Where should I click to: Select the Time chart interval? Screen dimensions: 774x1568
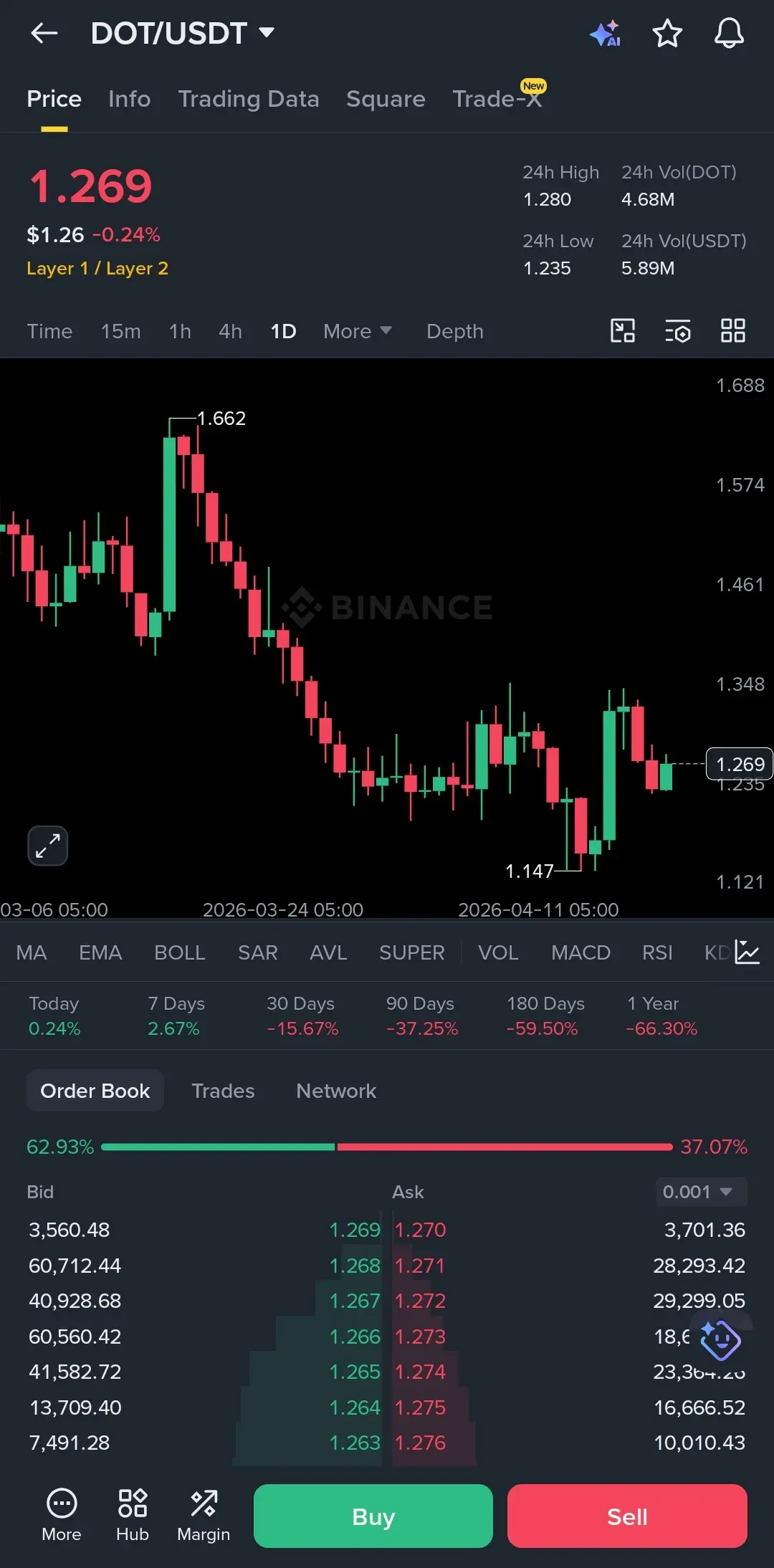pos(49,331)
